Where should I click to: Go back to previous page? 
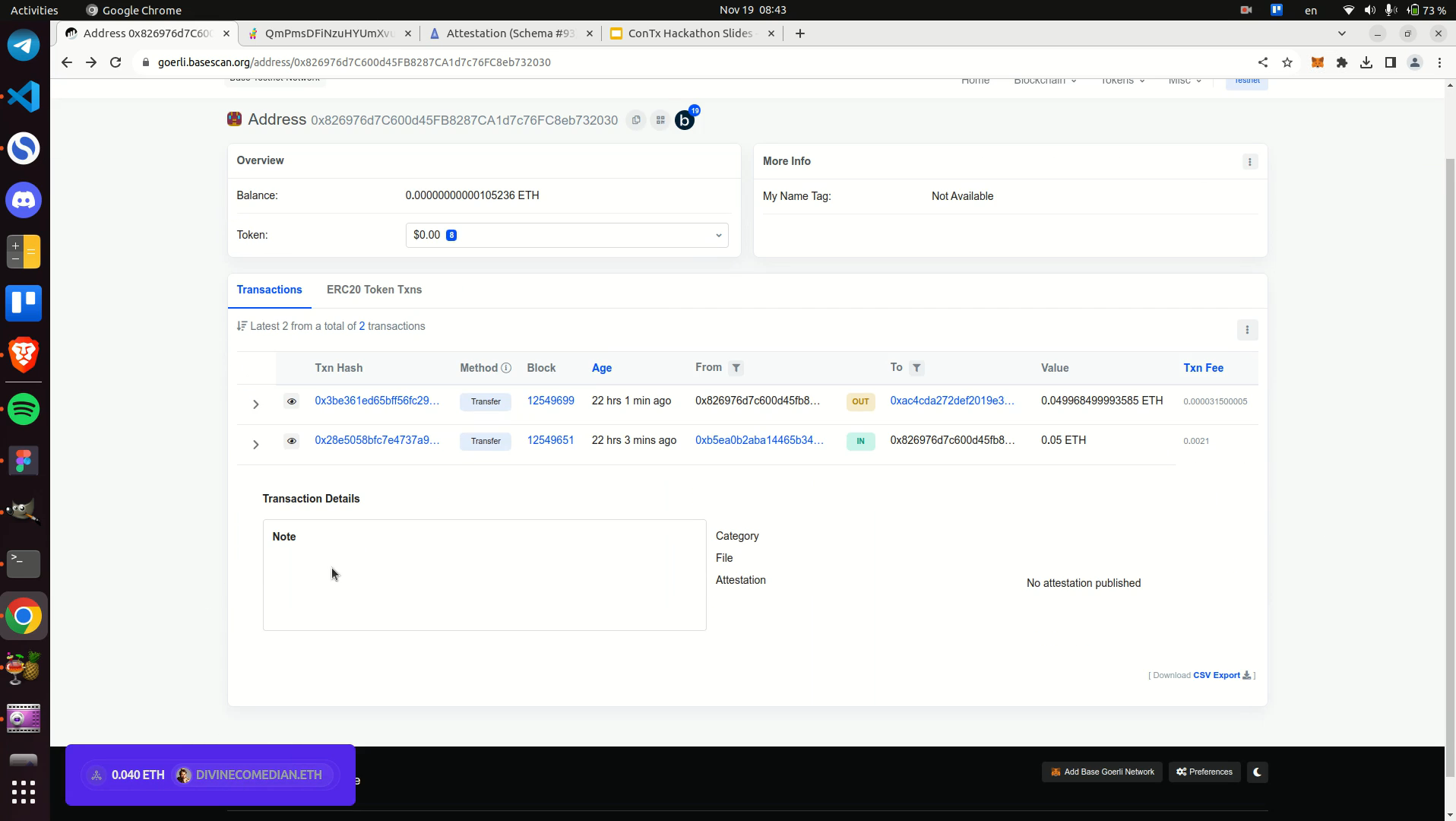pyautogui.click(x=67, y=62)
